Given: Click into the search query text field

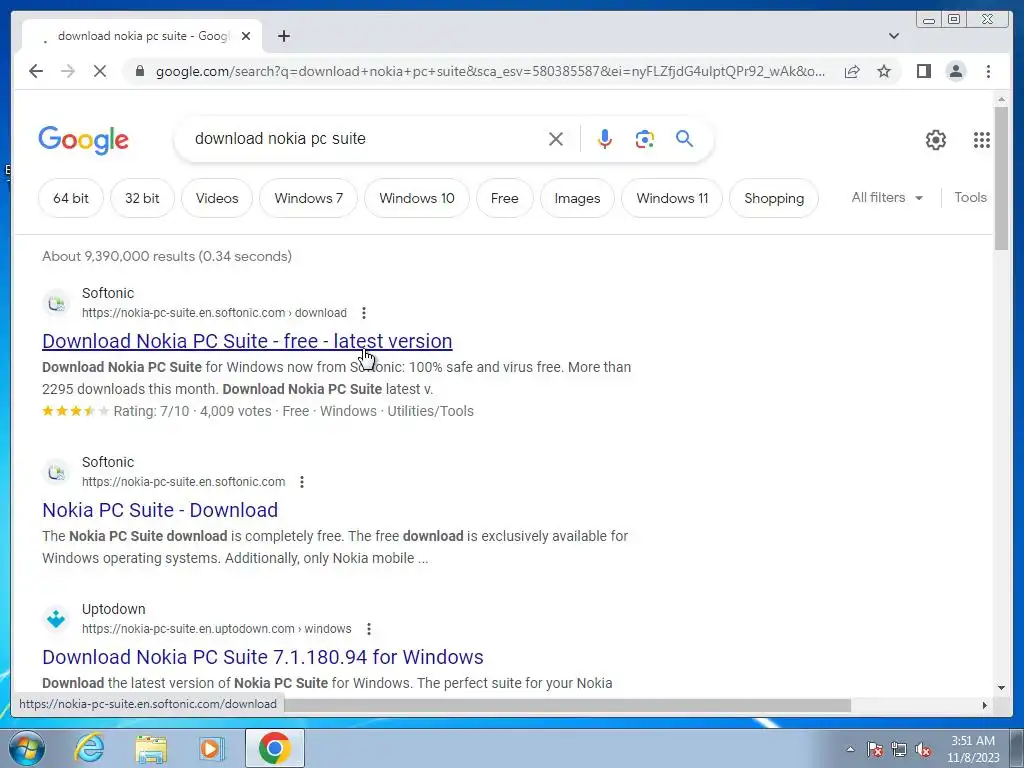Looking at the screenshot, I should pyautogui.click(x=366, y=138).
